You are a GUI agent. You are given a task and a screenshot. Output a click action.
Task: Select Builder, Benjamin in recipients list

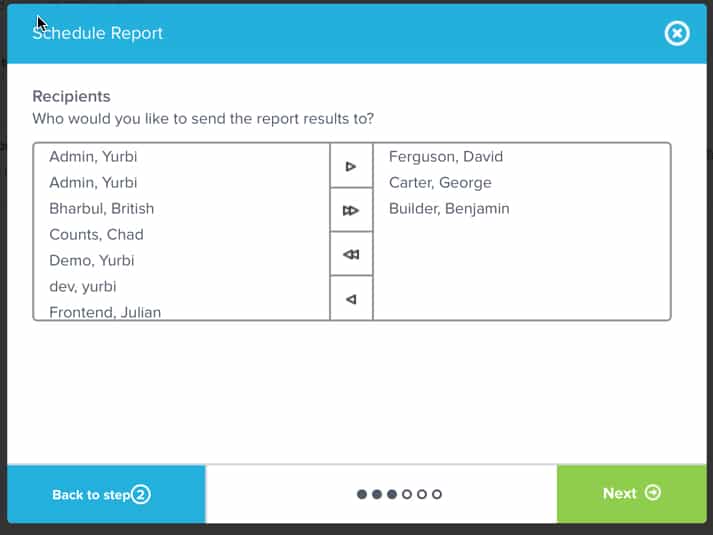449,209
